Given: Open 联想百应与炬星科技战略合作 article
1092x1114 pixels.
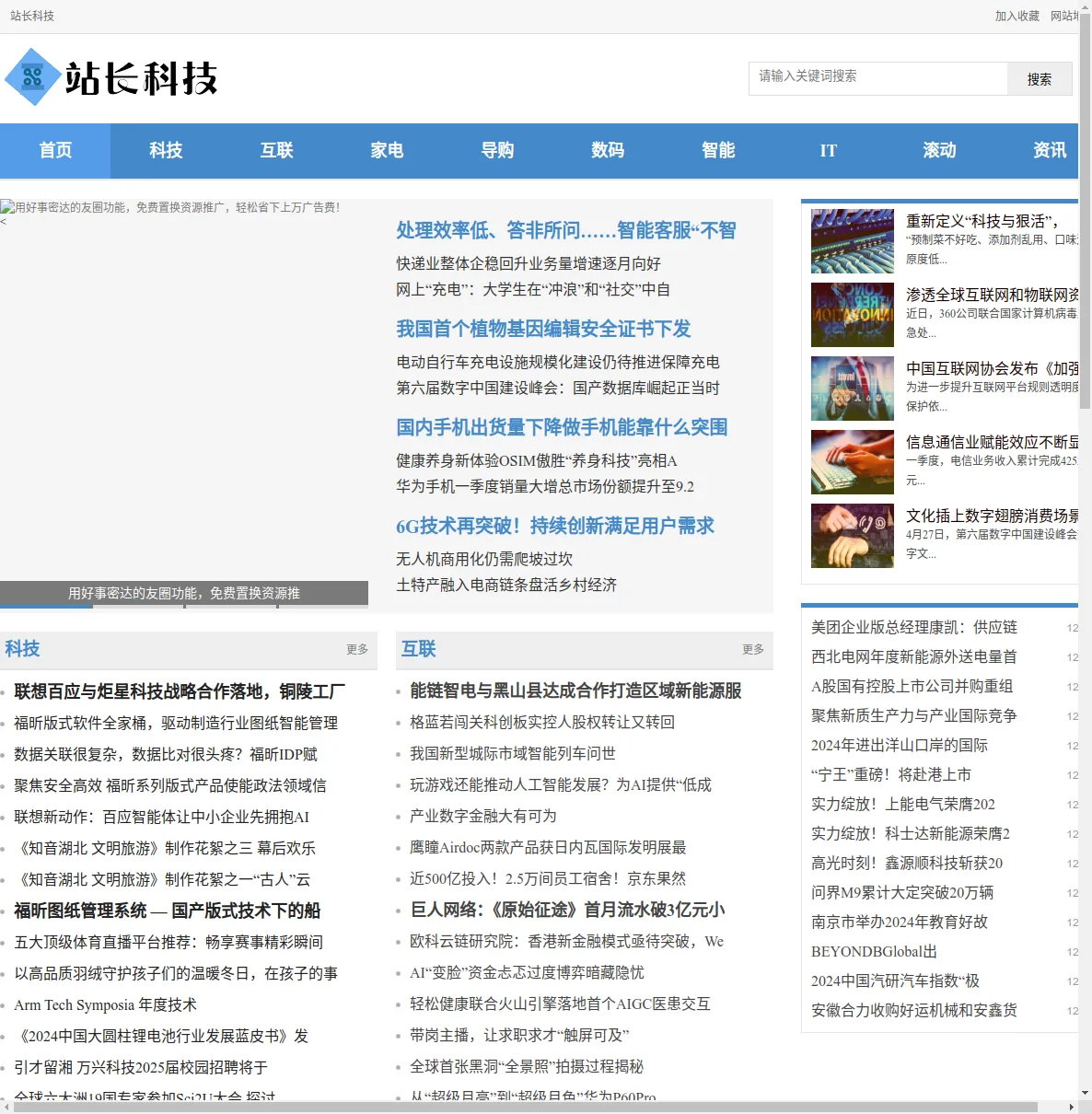Looking at the screenshot, I should tap(180, 691).
